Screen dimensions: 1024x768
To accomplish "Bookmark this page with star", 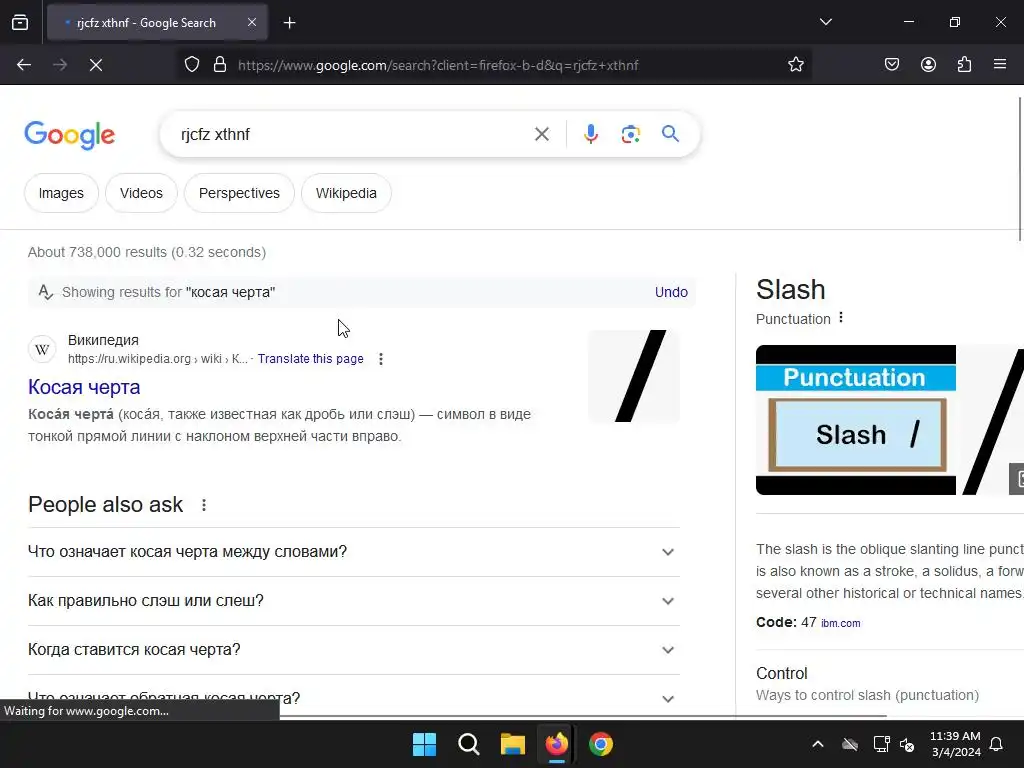I will point(795,65).
